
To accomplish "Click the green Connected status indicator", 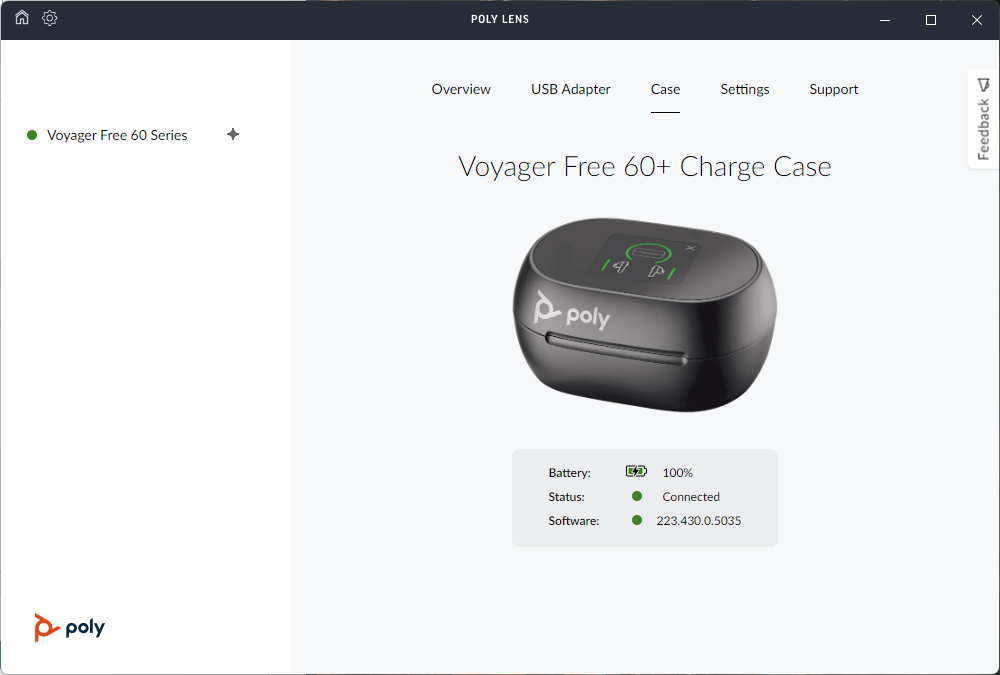I will [636, 496].
